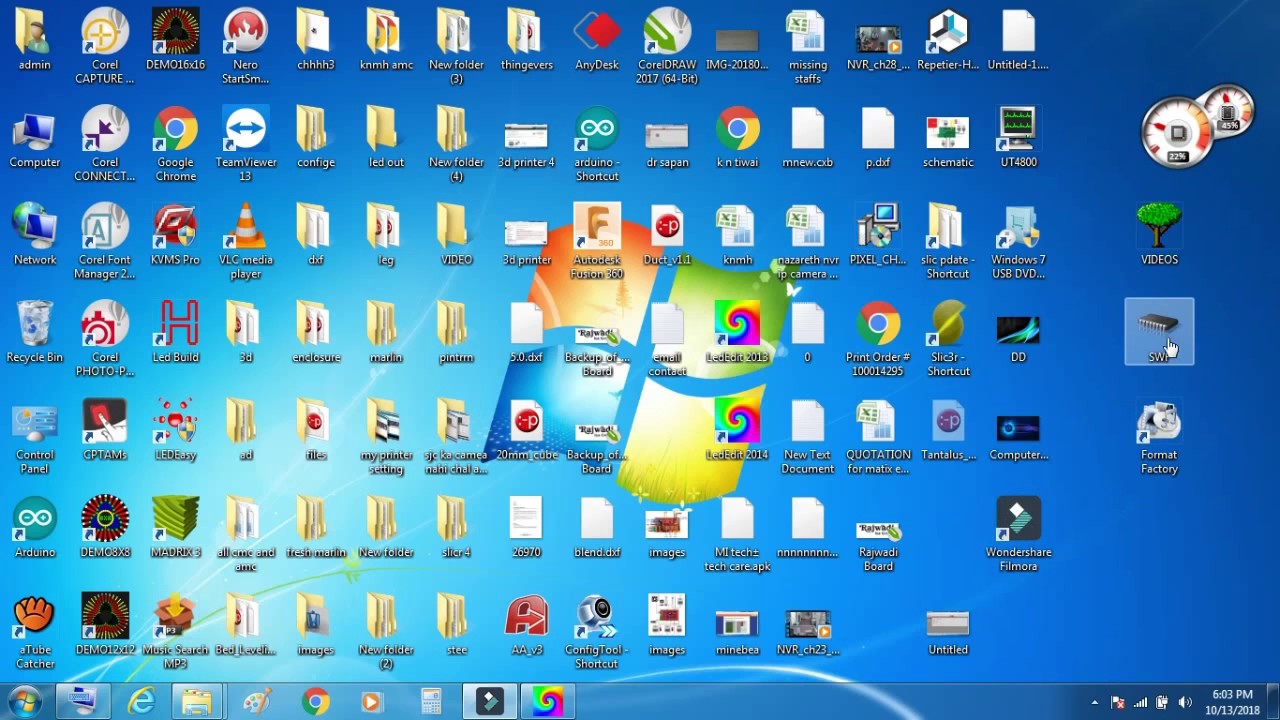The width and height of the screenshot is (1280, 720).
Task: Click the rainbow LedEdit taskbar icon
Action: [x=547, y=702]
